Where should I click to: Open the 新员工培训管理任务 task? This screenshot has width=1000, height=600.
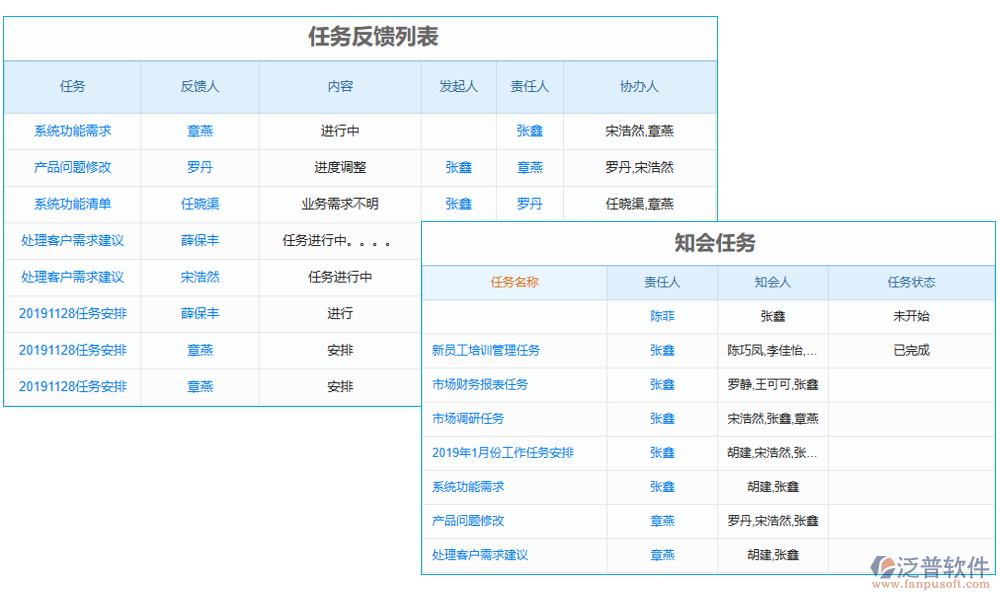click(487, 351)
